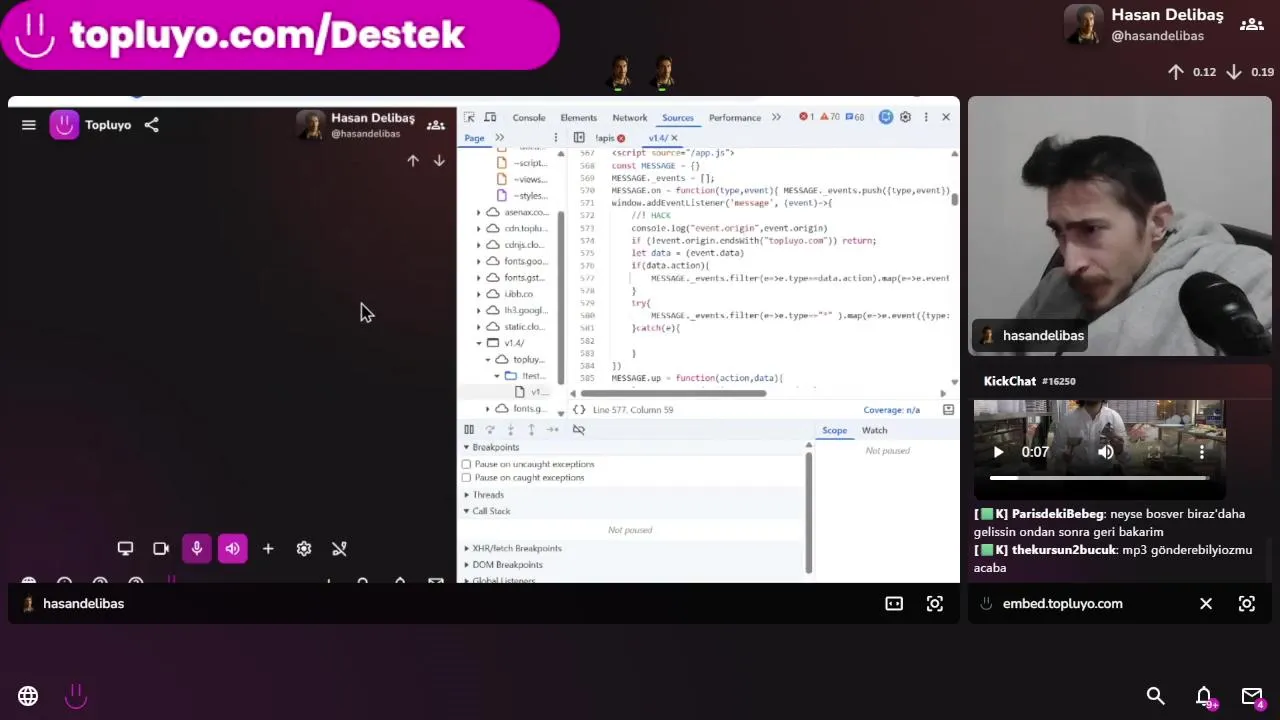
Task: Deactivate breakpoints icon
Action: tap(579, 430)
